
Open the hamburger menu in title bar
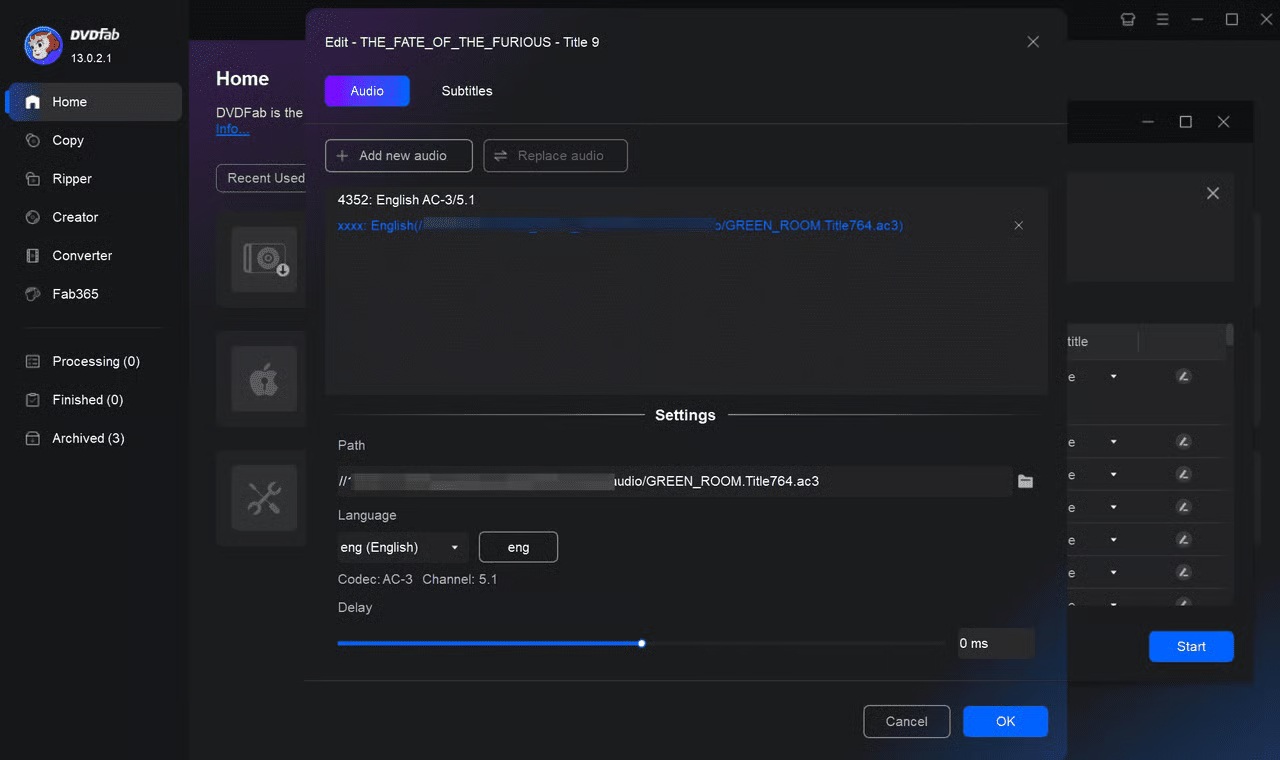click(1162, 19)
